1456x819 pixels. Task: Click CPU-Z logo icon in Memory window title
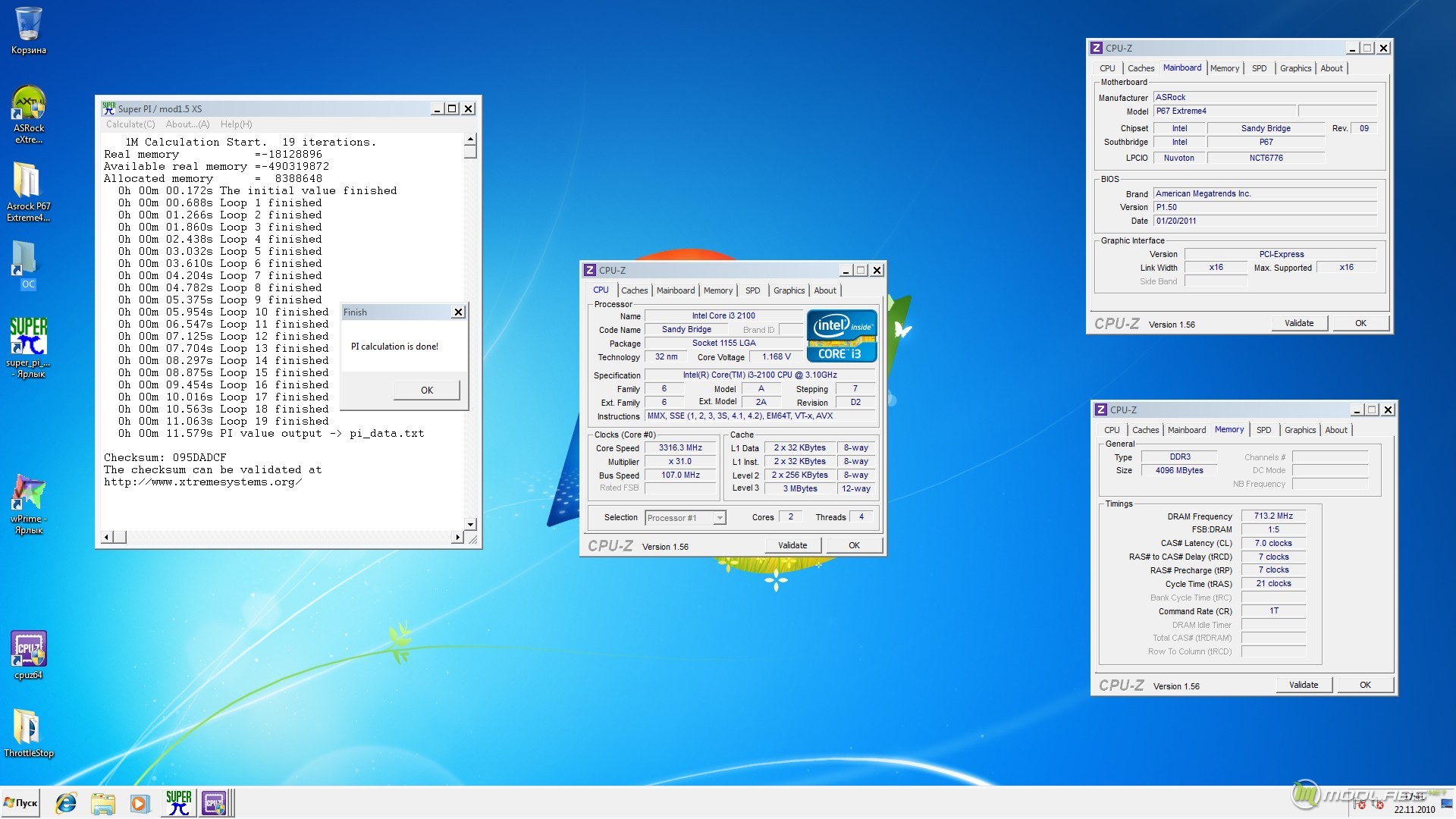[1101, 409]
